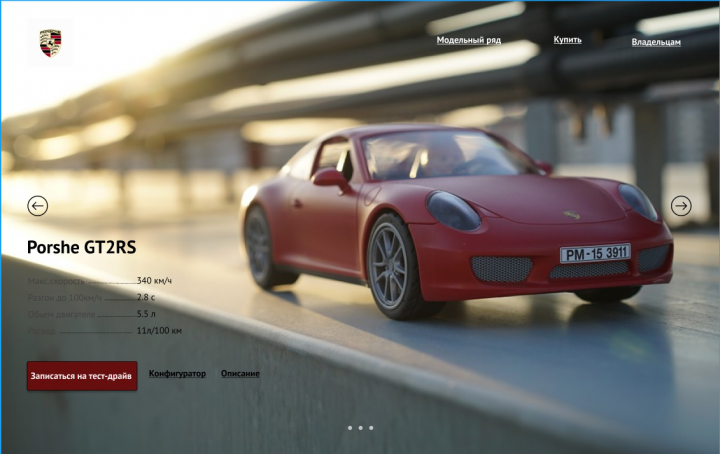Open the Владельцам menu item
The height and width of the screenshot is (454, 720).
click(656, 42)
